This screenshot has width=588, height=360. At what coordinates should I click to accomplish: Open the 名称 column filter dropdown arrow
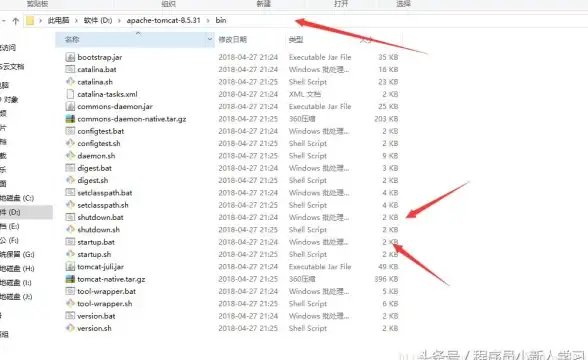point(210,39)
